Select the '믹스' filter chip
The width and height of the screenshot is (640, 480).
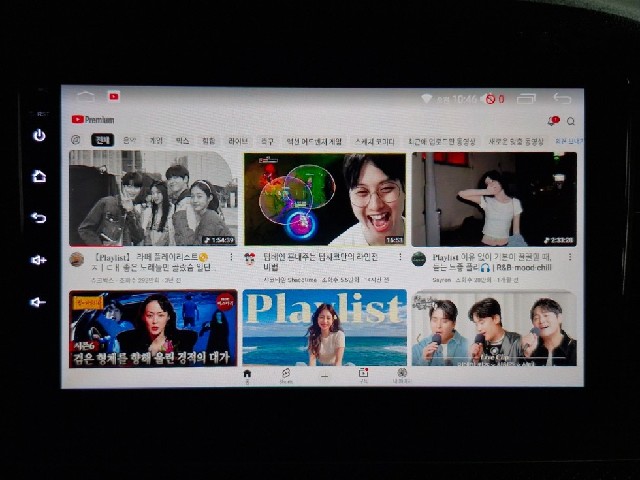(182, 141)
